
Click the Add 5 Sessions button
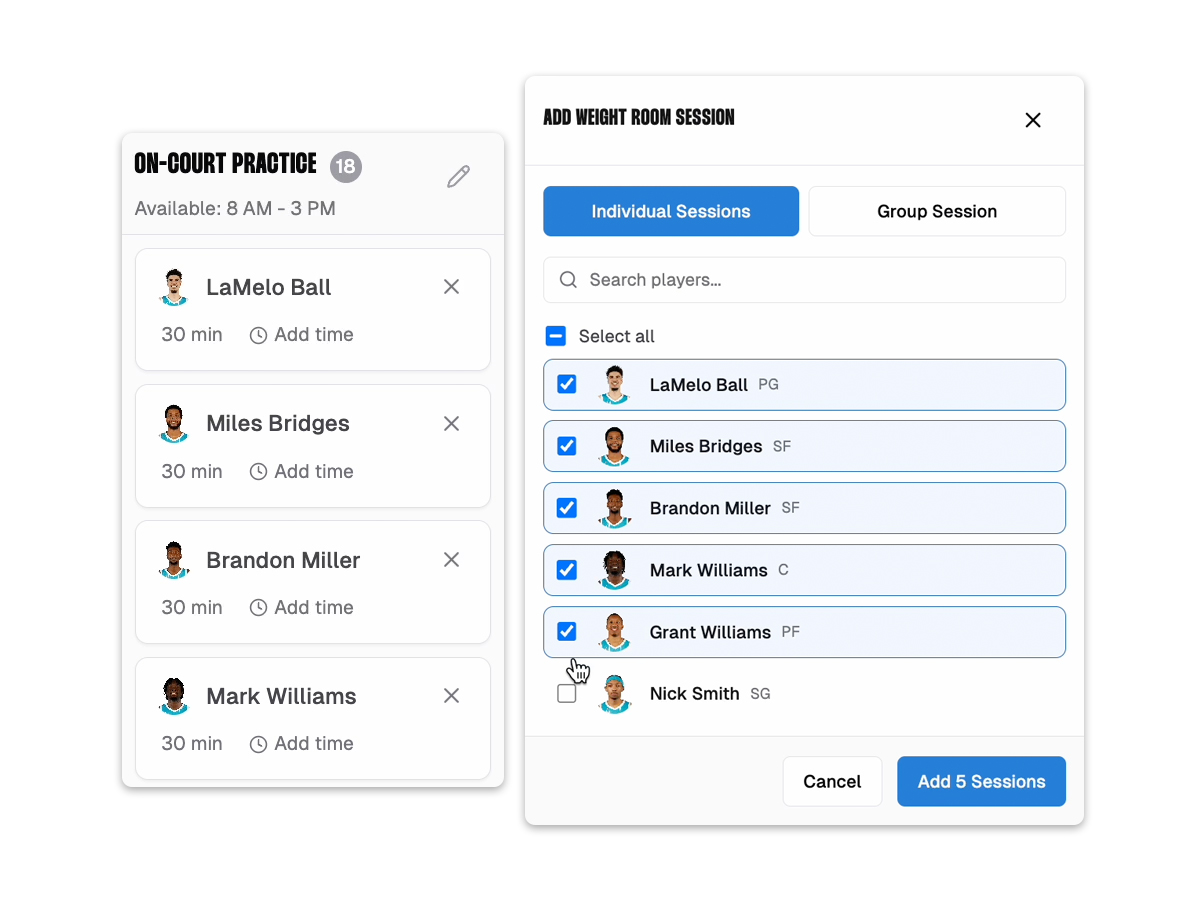(981, 781)
